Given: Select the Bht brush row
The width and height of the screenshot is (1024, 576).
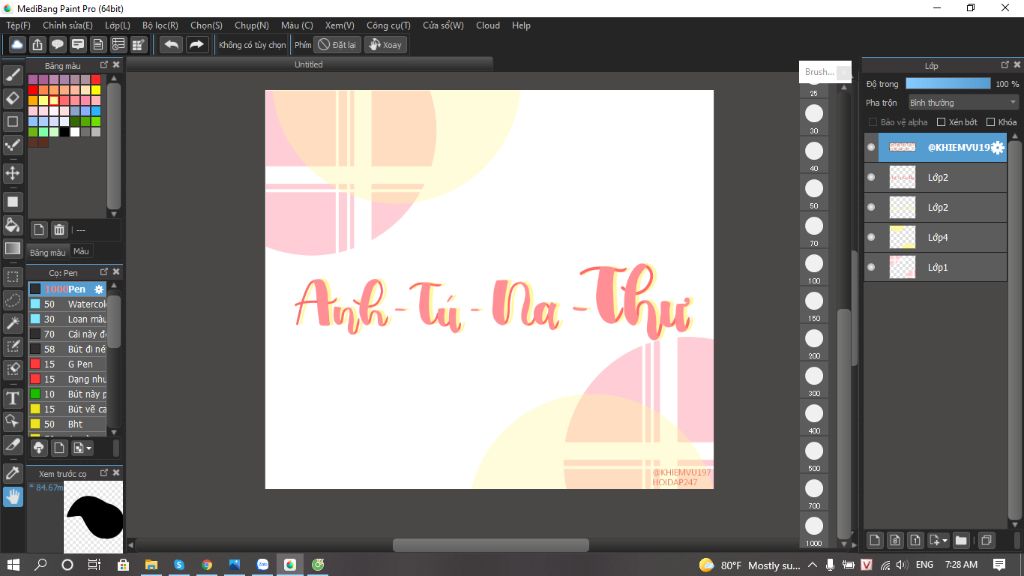Looking at the screenshot, I should (x=67, y=424).
